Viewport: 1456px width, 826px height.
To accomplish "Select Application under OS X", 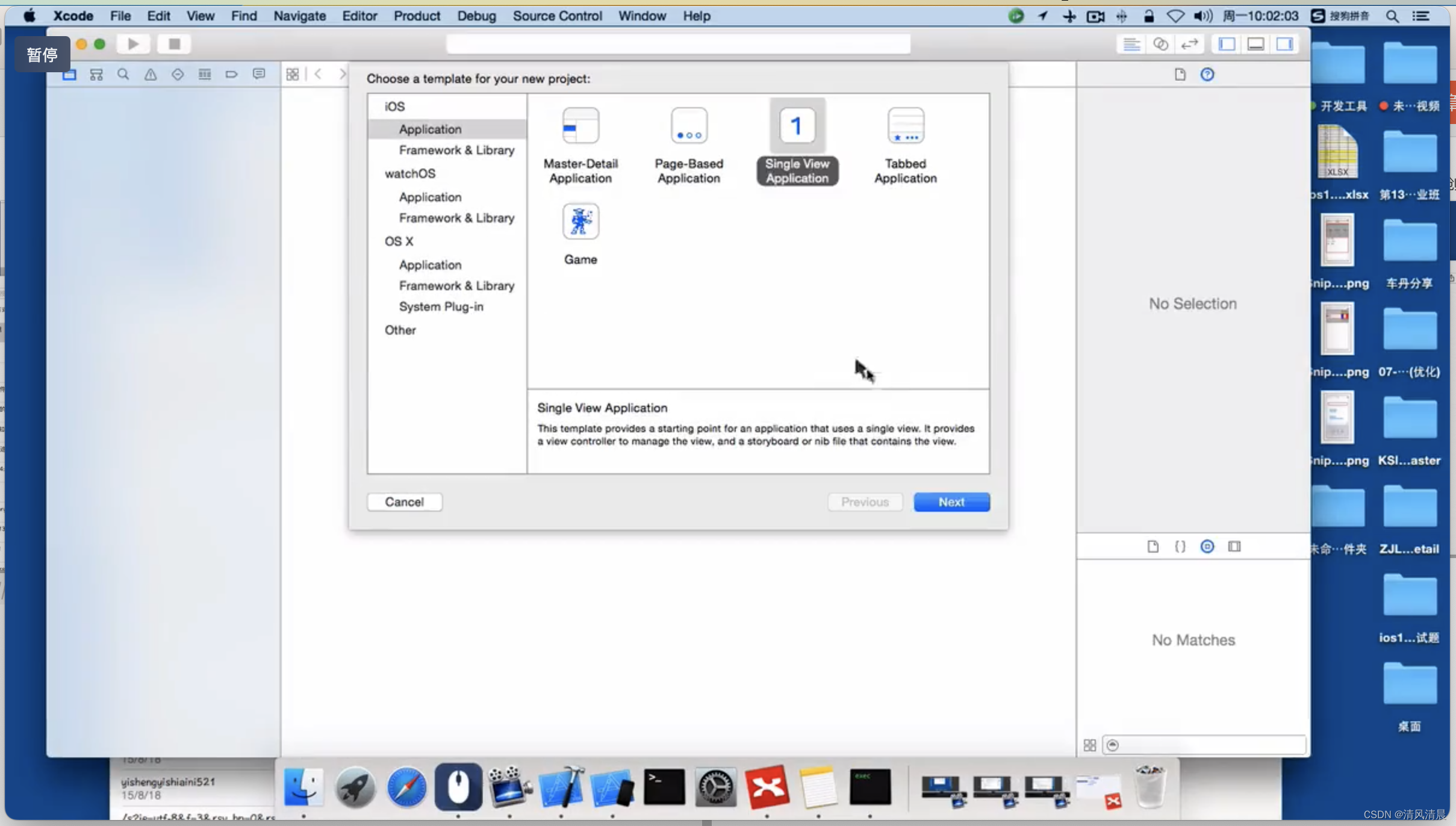I will 430,265.
